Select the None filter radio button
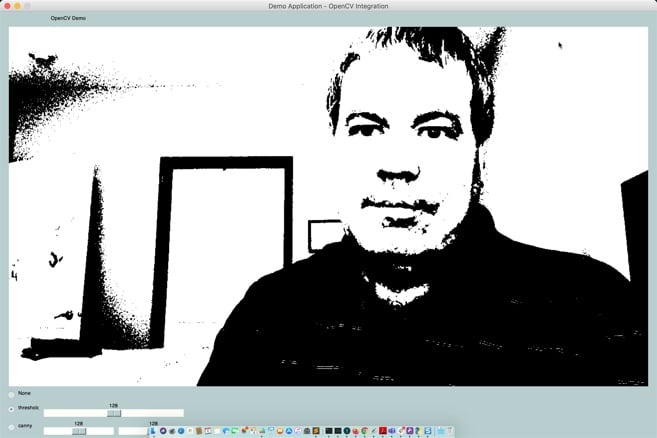 [12, 394]
